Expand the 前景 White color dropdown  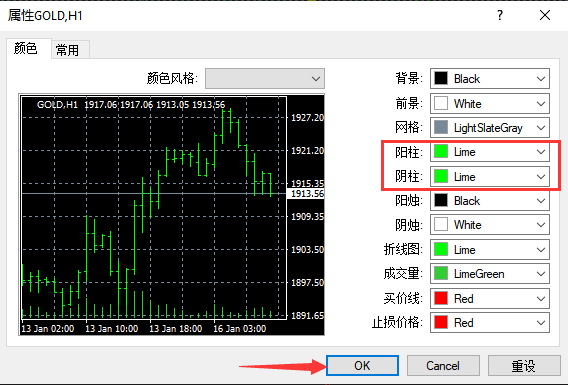[490, 104]
